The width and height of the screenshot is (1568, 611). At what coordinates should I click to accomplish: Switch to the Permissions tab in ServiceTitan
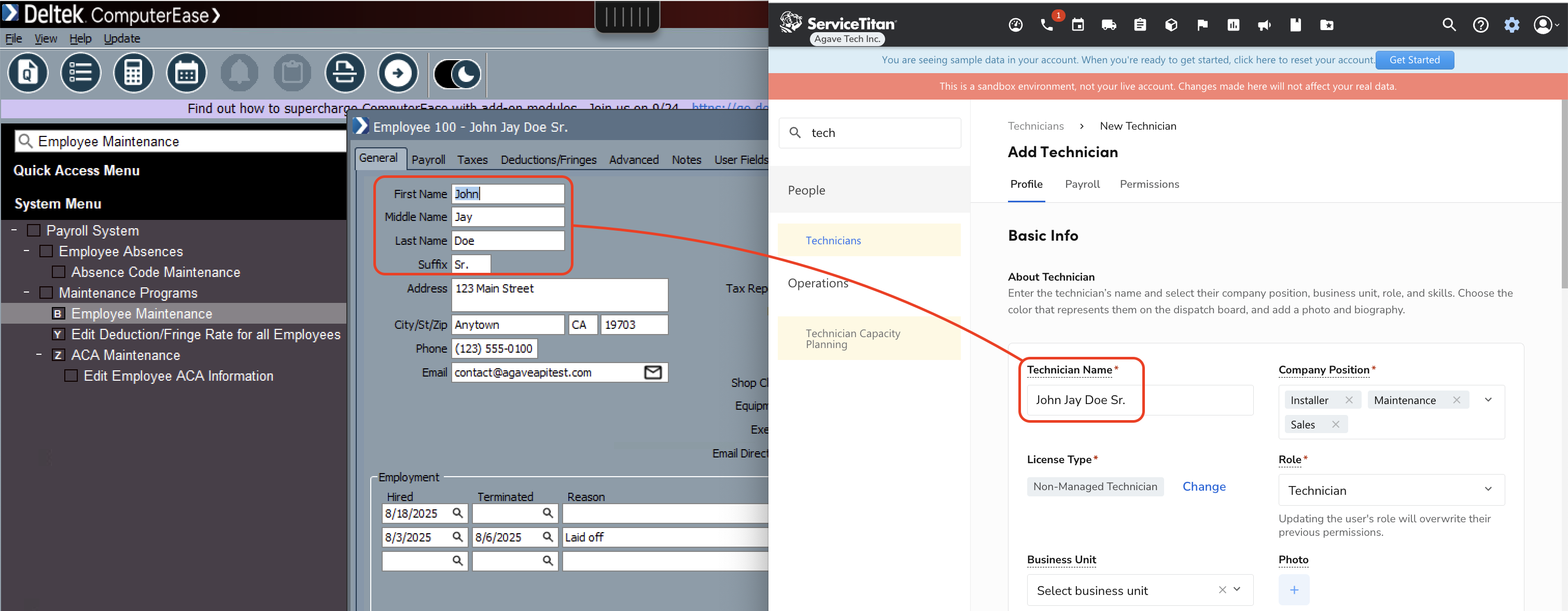click(x=1149, y=184)
